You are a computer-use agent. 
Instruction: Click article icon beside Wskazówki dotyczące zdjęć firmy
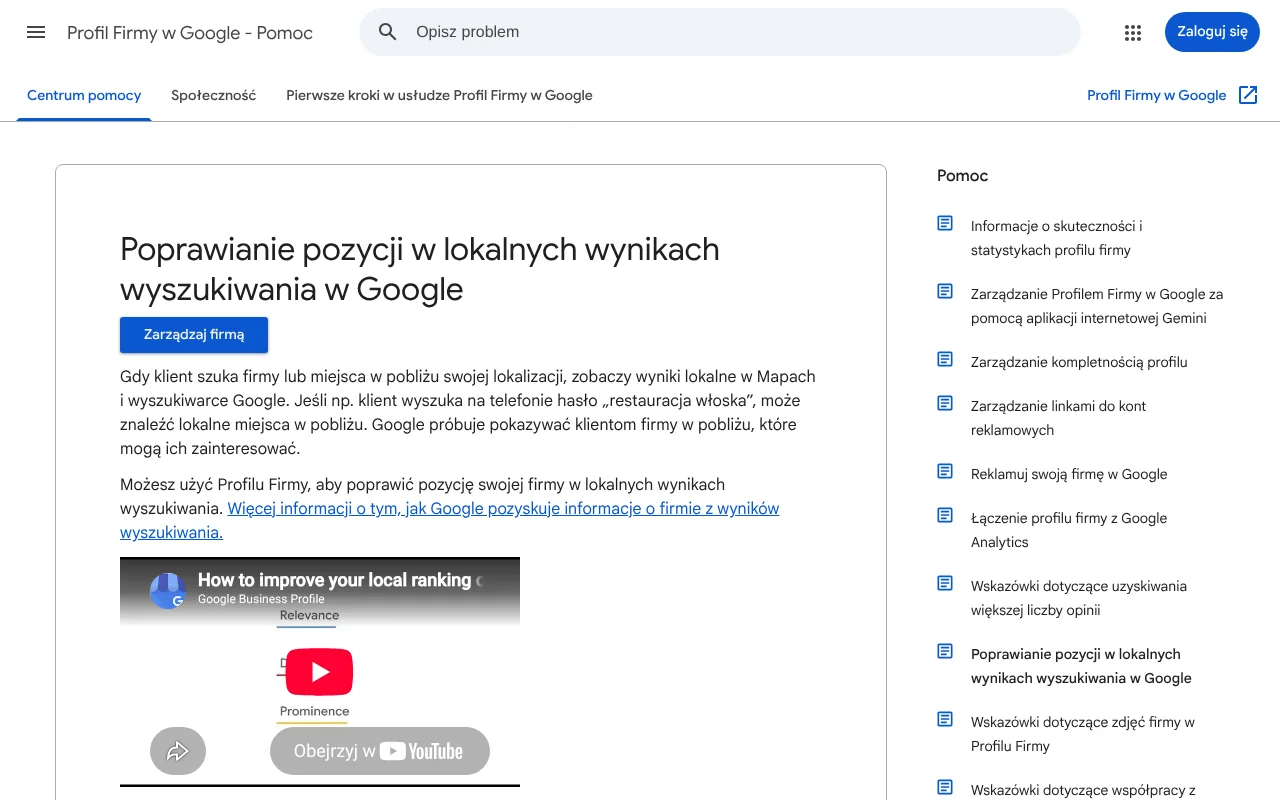point(945,719)
